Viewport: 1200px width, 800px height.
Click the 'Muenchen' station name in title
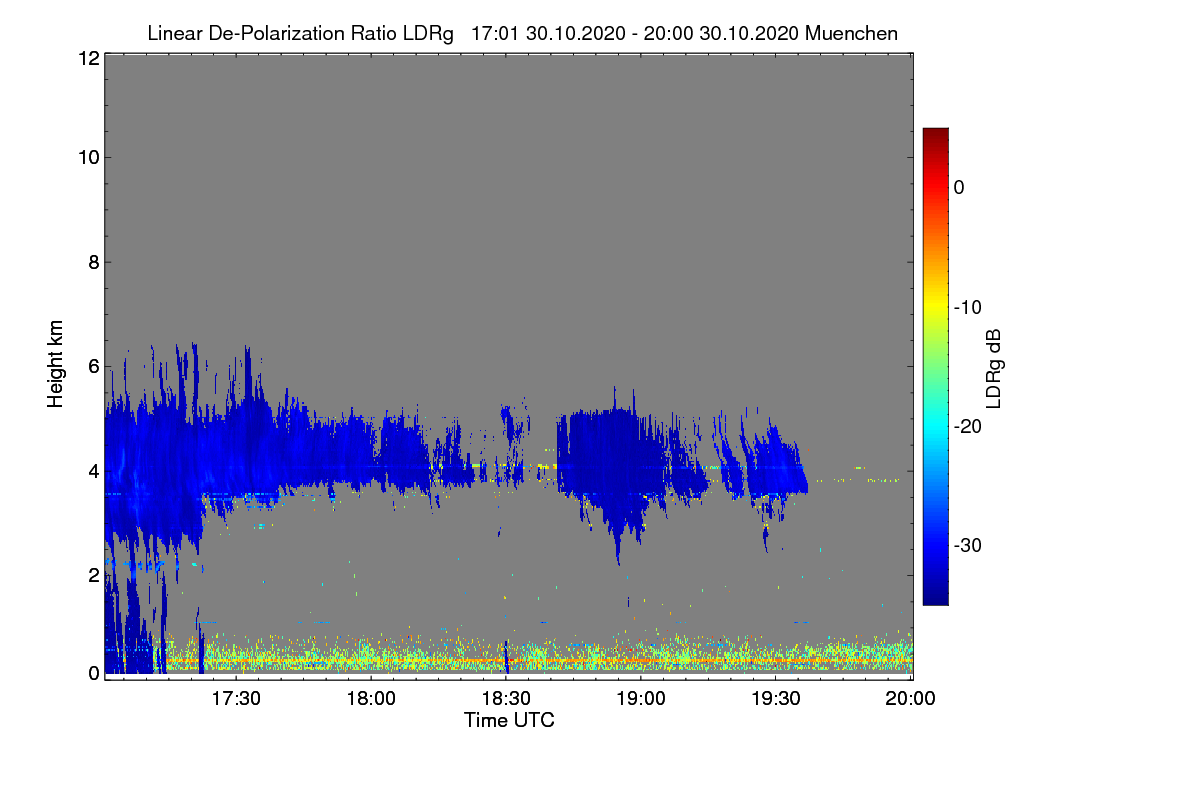coord(851,33)
